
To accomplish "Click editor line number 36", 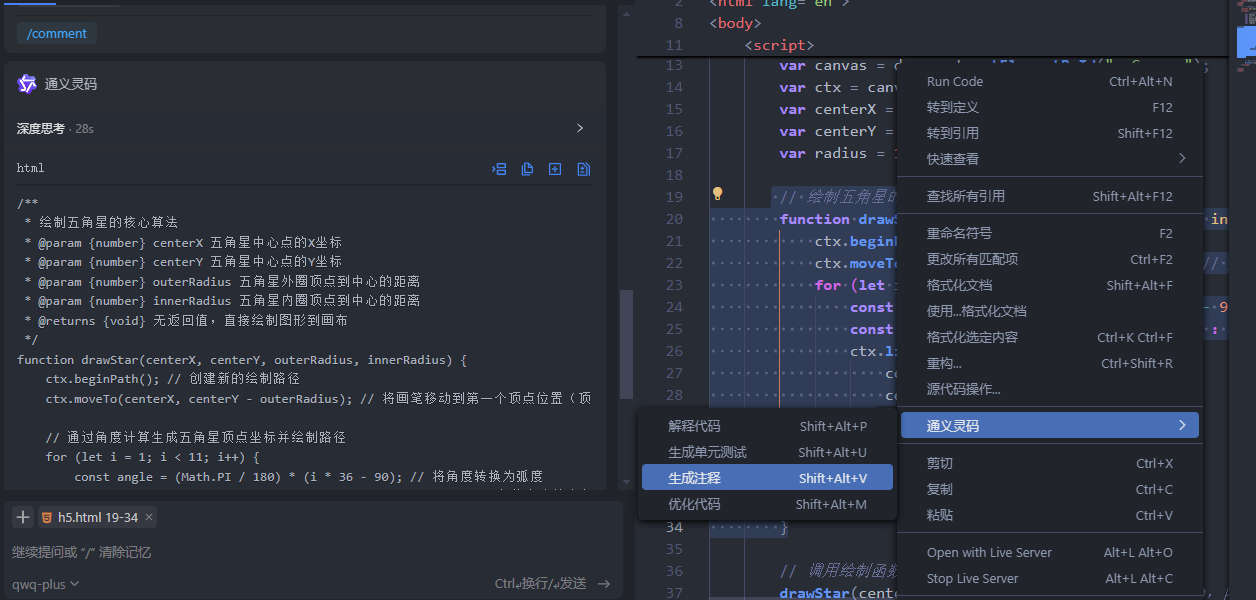I will pos(673,571).
